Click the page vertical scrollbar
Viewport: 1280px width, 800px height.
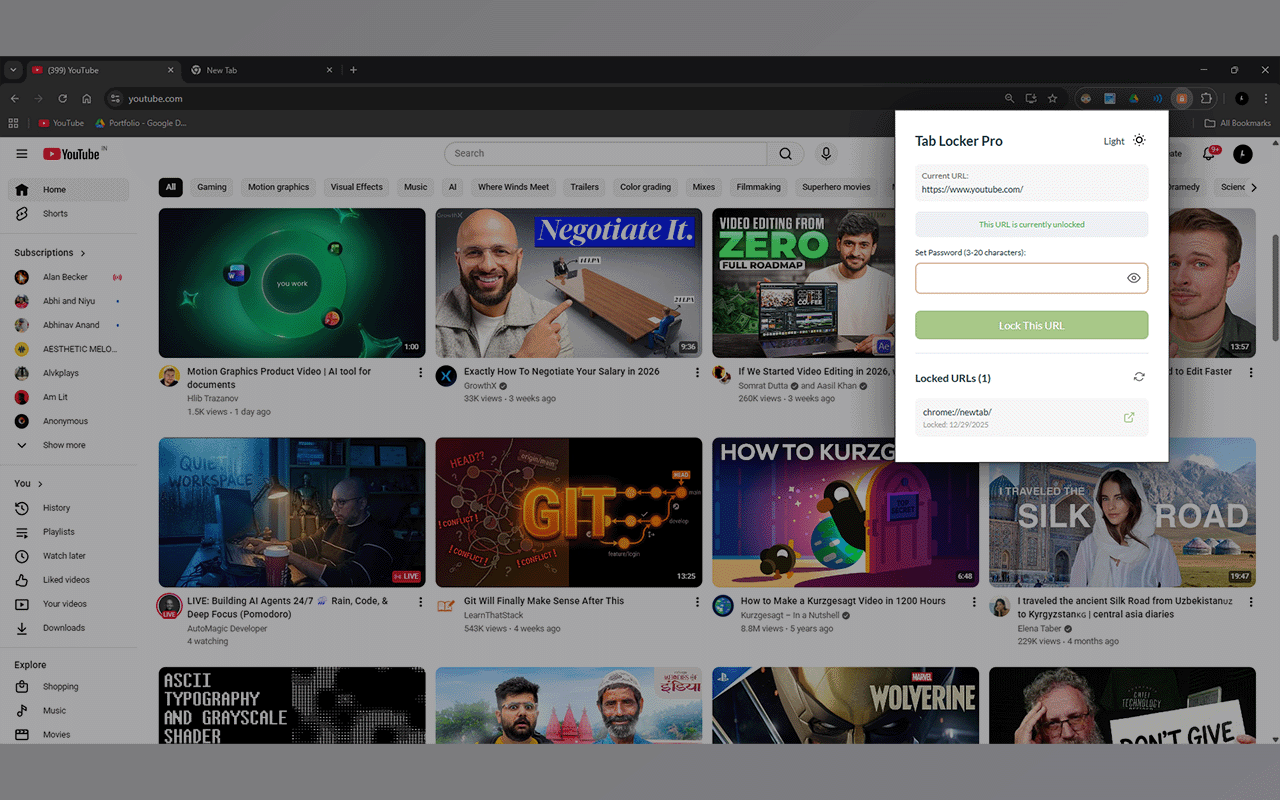[x=1274, y=289]
